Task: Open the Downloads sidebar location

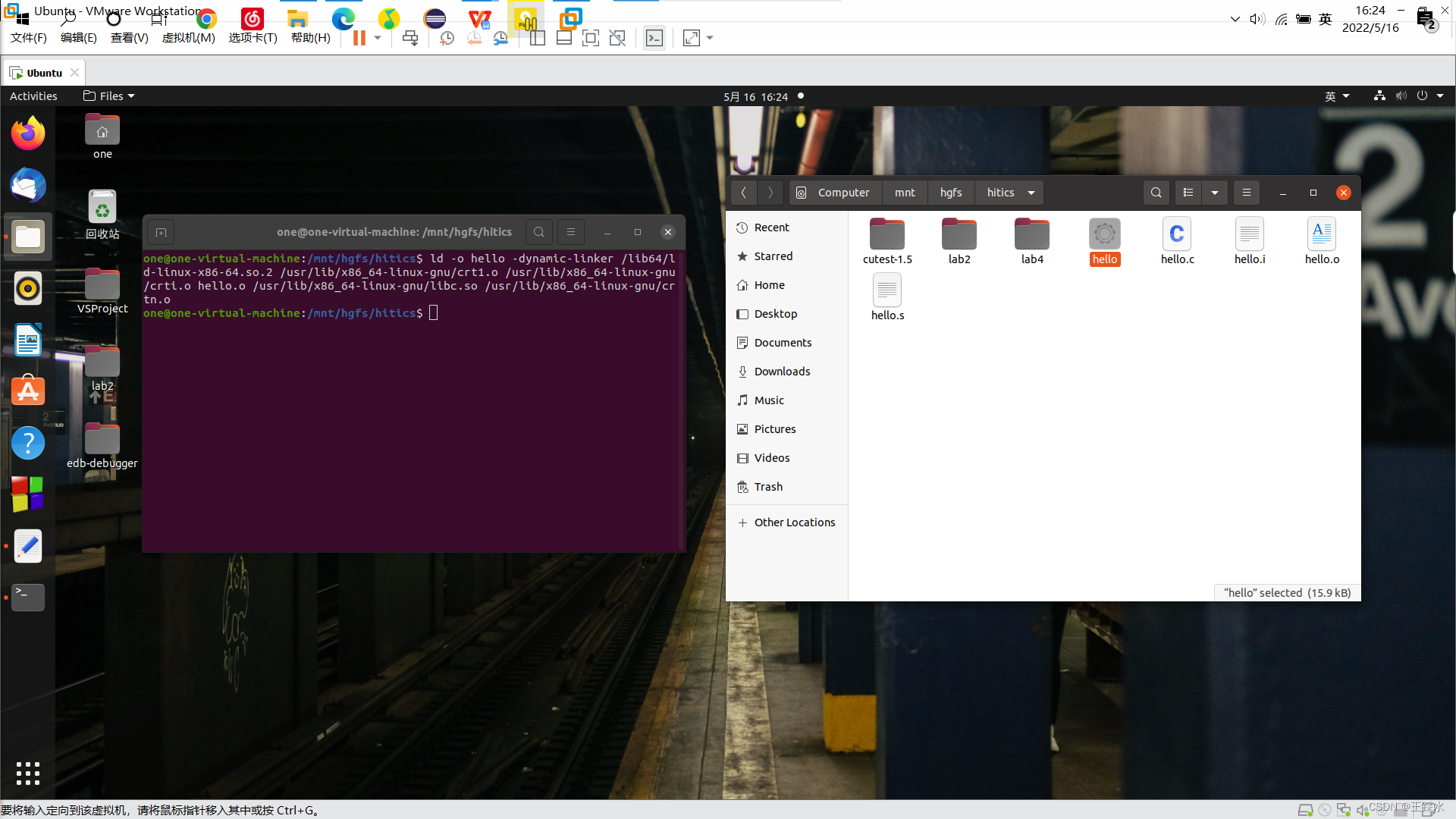Action: 782,372
